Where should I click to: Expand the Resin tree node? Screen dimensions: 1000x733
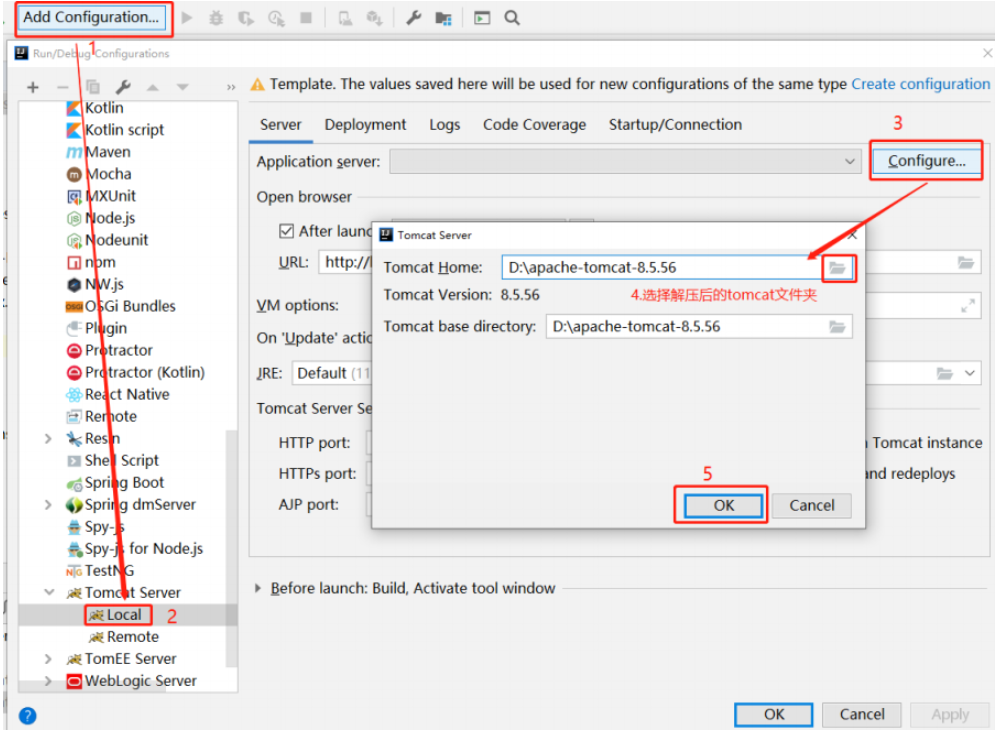click(x=48, y=439)
